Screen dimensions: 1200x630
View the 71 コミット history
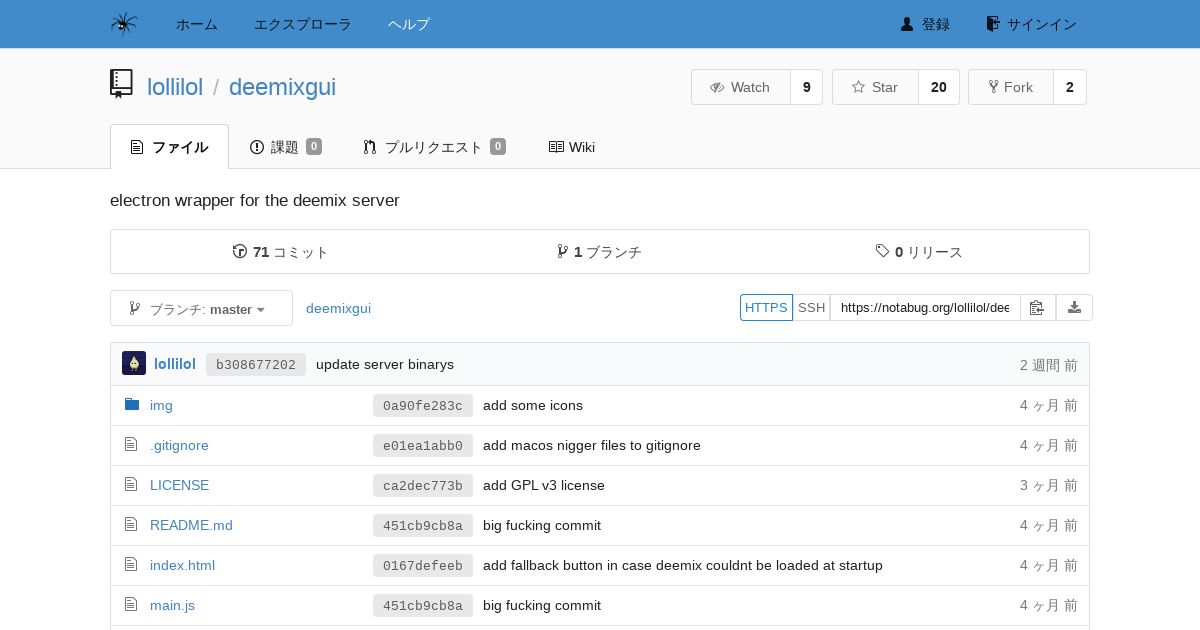tap(280, 252)
